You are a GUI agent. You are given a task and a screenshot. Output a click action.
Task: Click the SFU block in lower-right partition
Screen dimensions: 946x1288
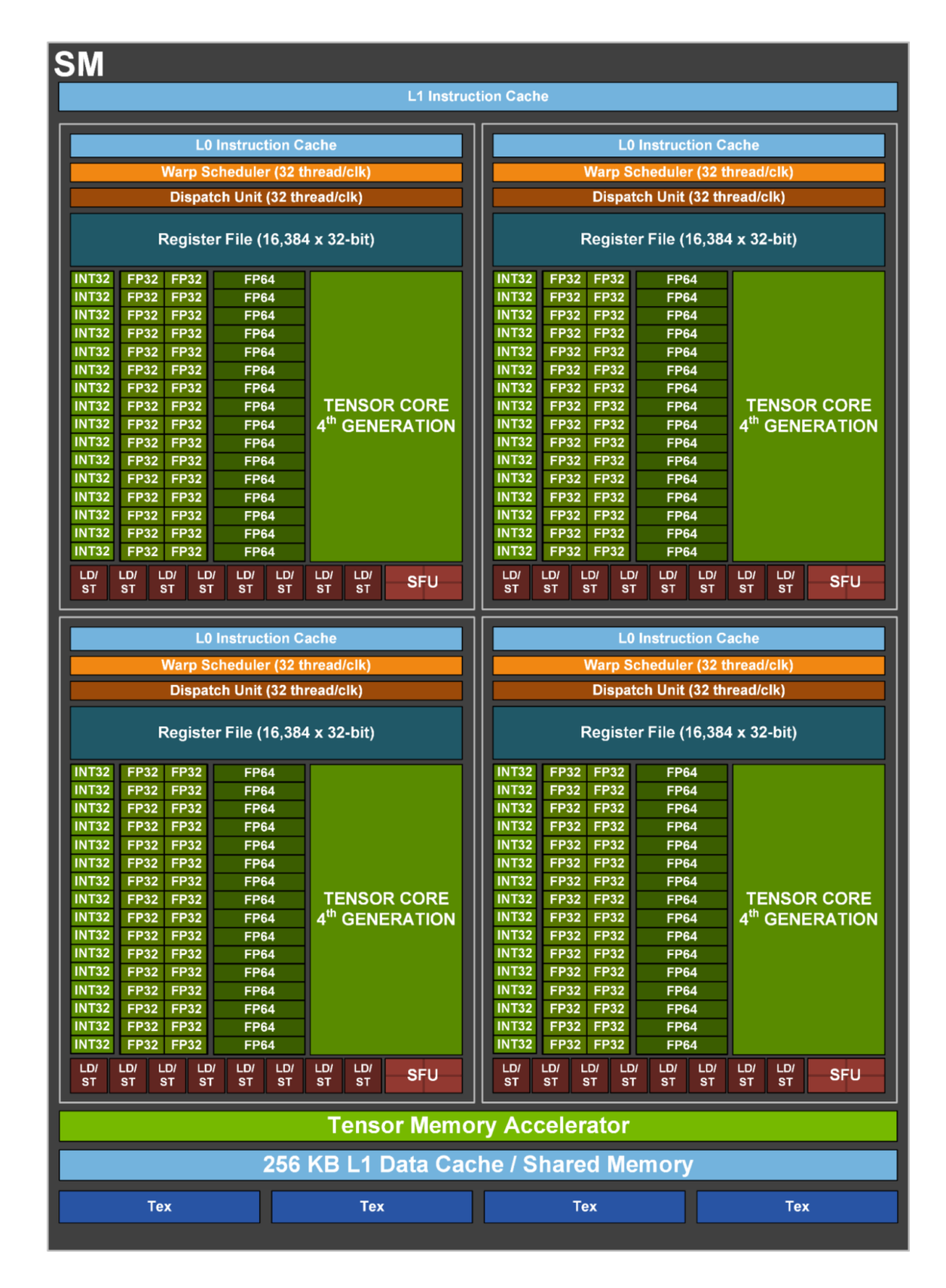(846, 1075)
